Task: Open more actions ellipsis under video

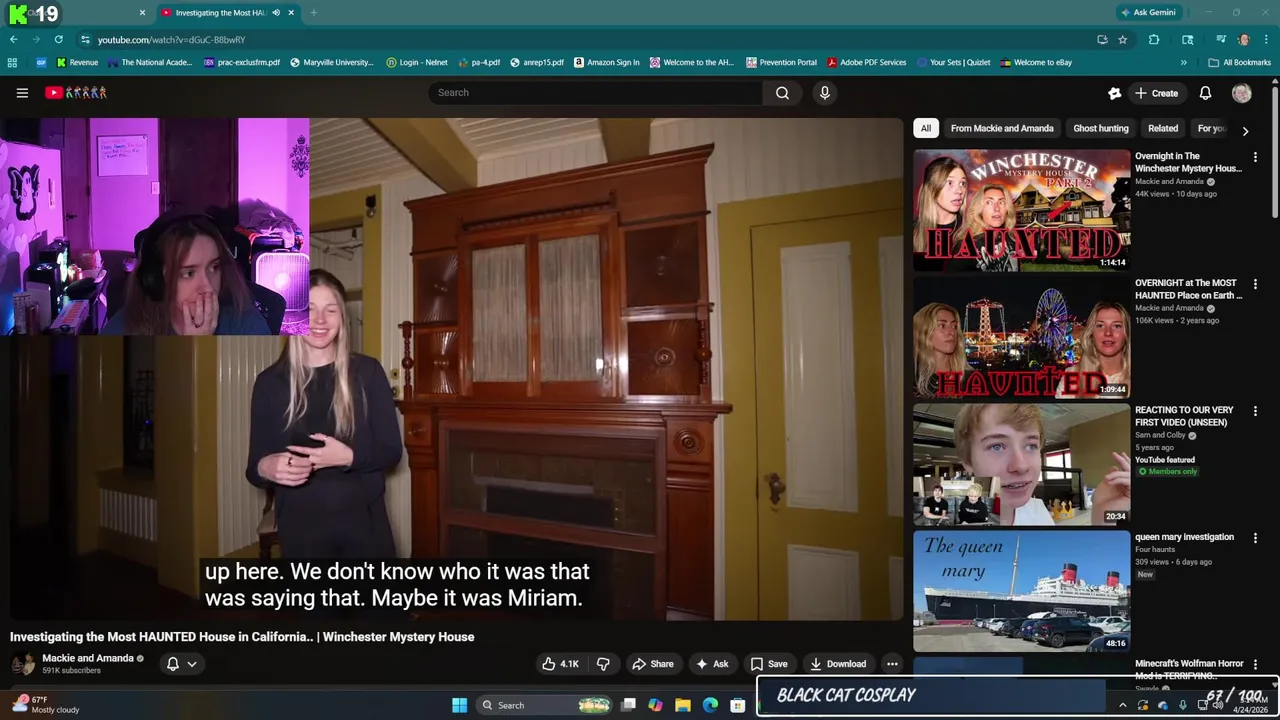Action: 892,664
